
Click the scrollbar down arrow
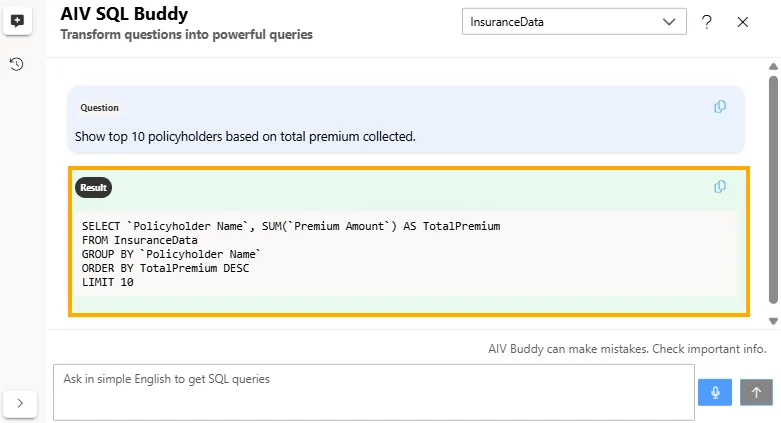click(773, 321)
